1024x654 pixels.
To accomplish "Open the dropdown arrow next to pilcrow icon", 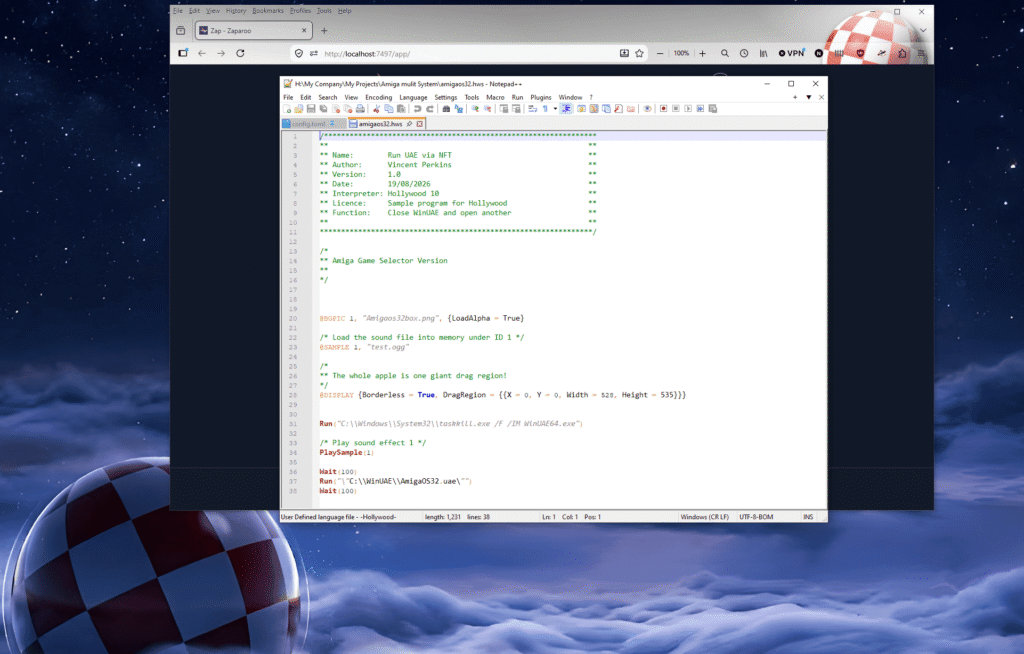I will pyautogui.click(x=555, y=108).
